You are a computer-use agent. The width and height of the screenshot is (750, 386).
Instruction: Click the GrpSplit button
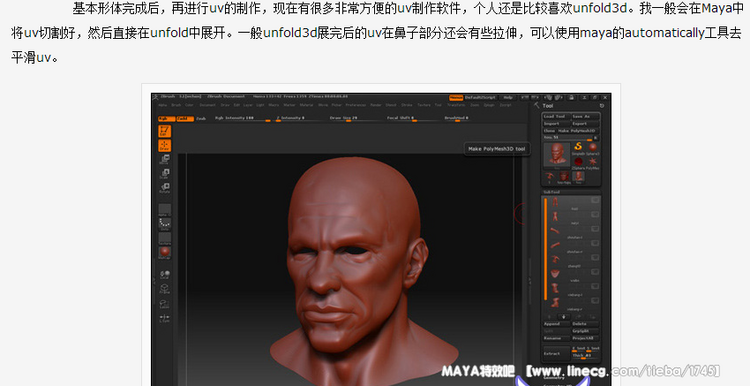click(x=585, y=331)
